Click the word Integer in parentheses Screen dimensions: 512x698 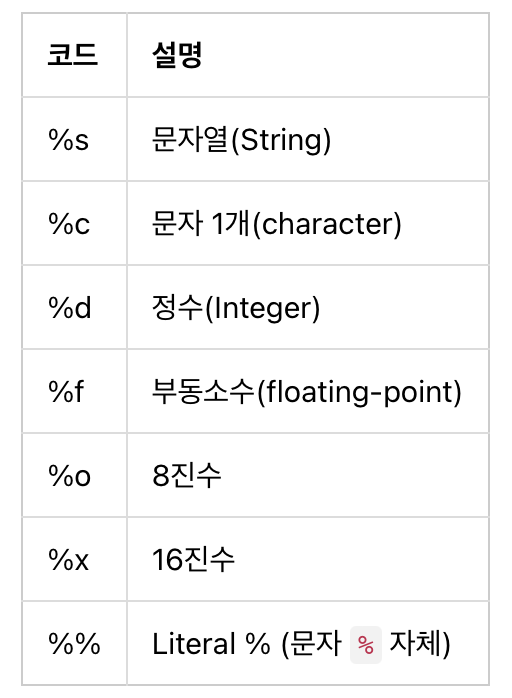(x=261, y=308)
